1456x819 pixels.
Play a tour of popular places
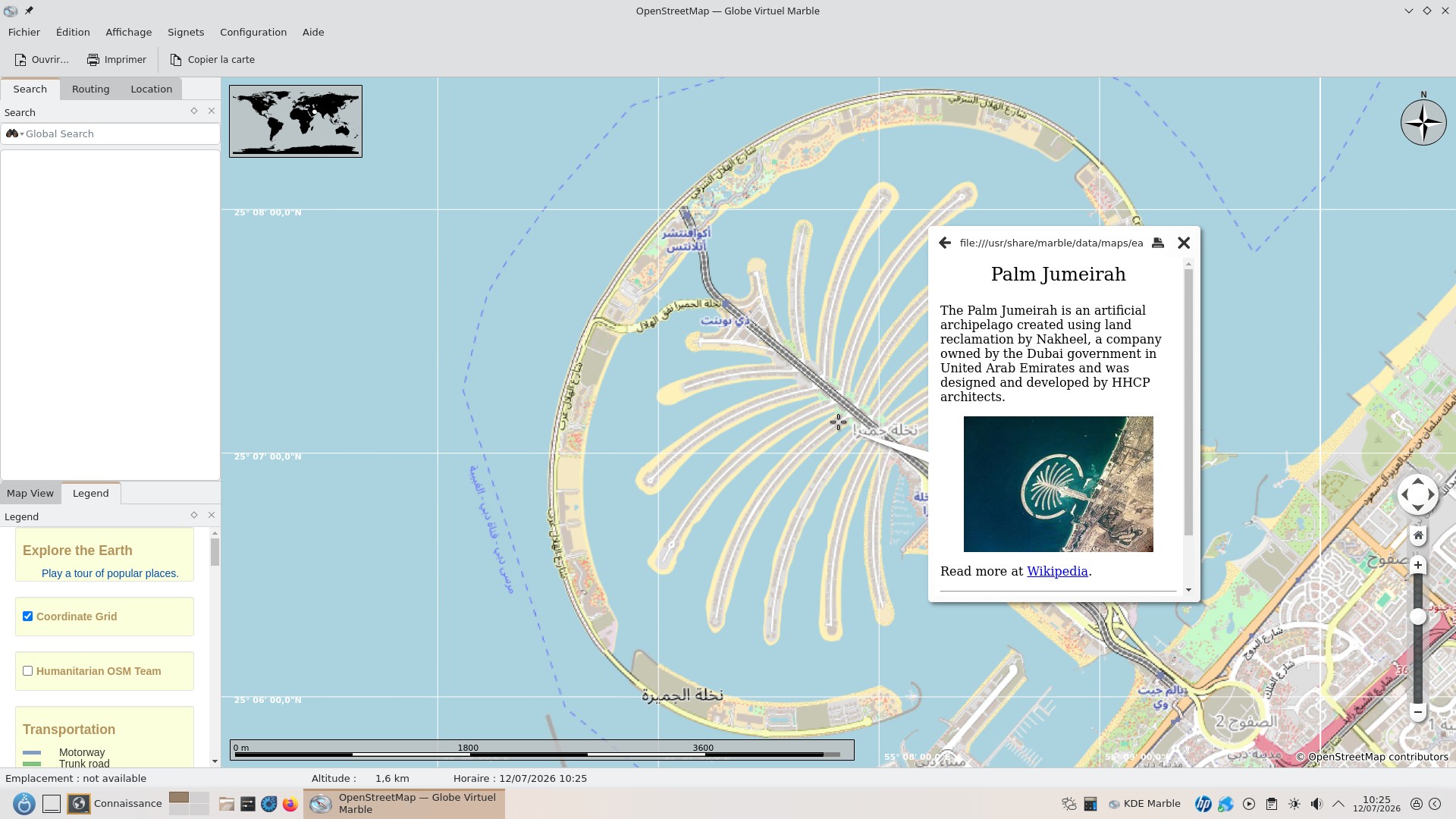110,573
